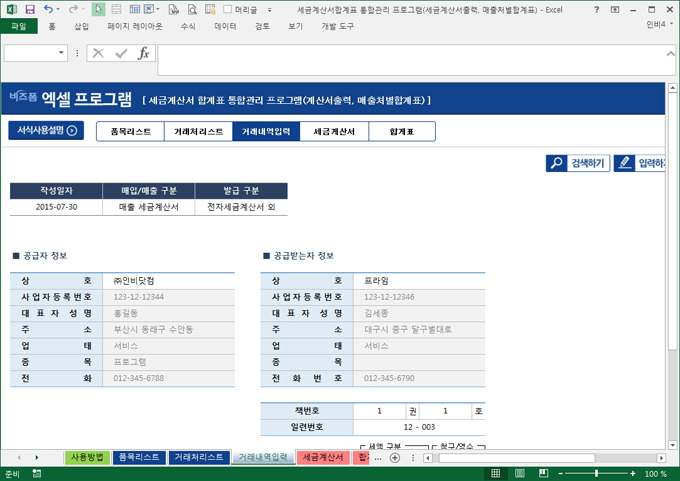This screenshot has width=680, height=481.
Task: Click the Save icon in quick access toolbar
Action: coord(29,9)
